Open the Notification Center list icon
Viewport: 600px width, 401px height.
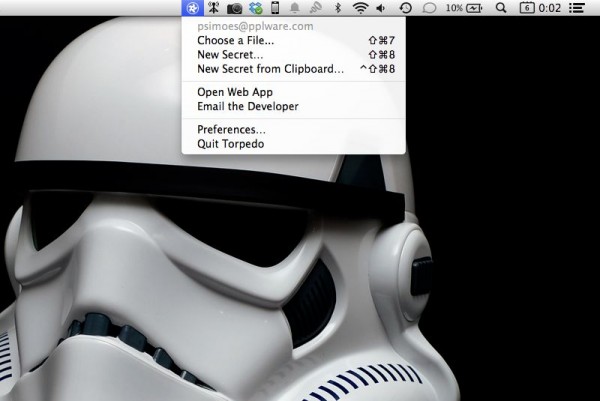pyautogui.click(x=576, y=8)
